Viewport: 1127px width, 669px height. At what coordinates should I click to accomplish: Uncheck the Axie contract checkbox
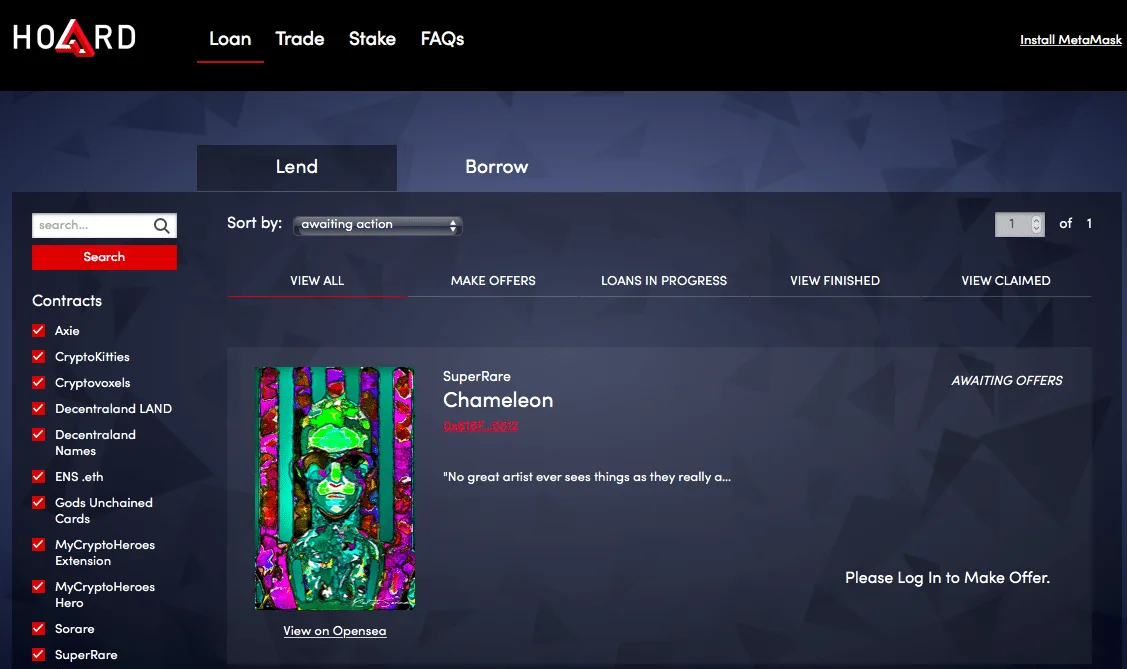coord(39,331)
